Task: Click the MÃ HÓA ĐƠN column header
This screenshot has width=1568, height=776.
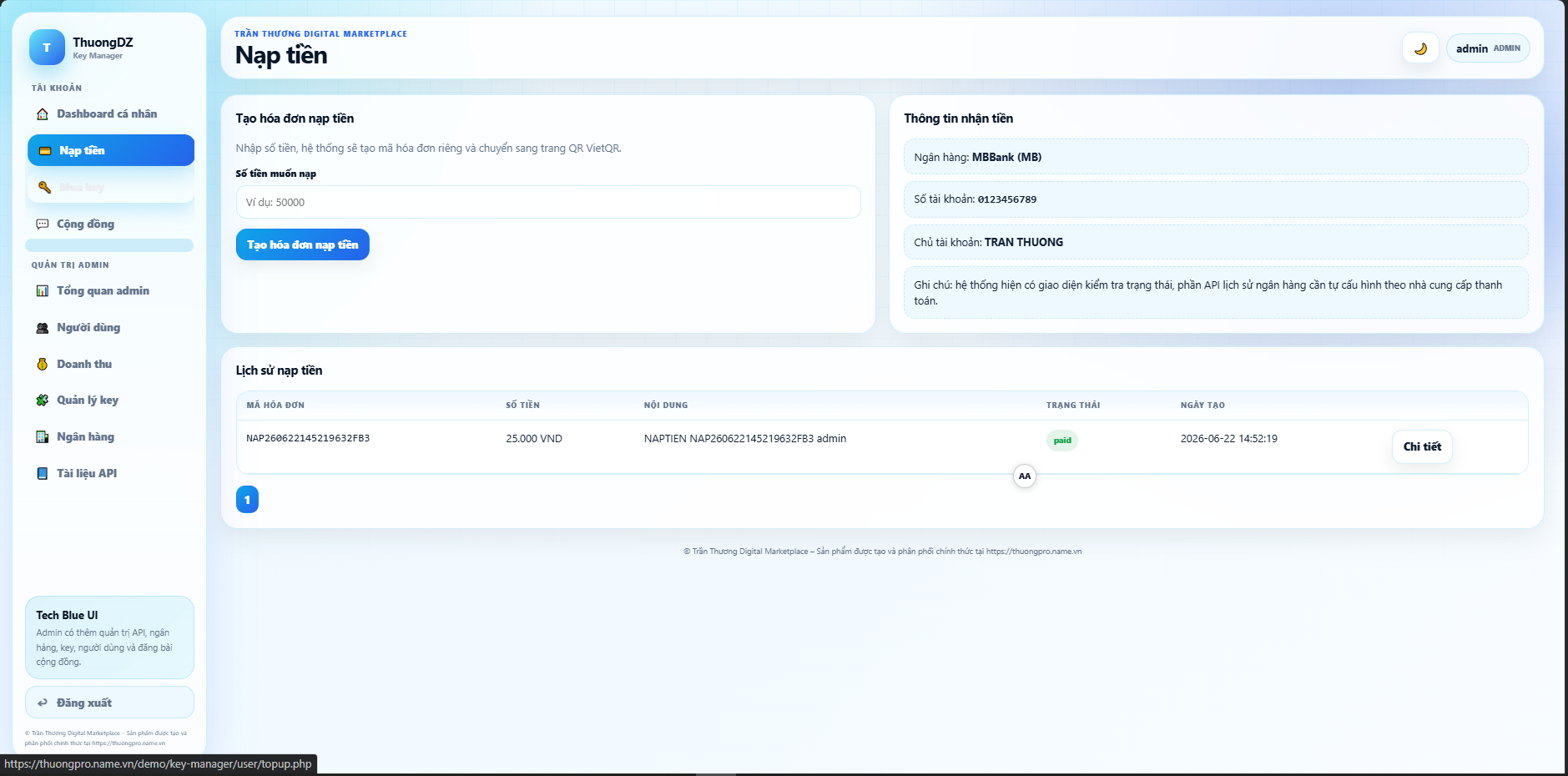Action: (x=275, y=406)
